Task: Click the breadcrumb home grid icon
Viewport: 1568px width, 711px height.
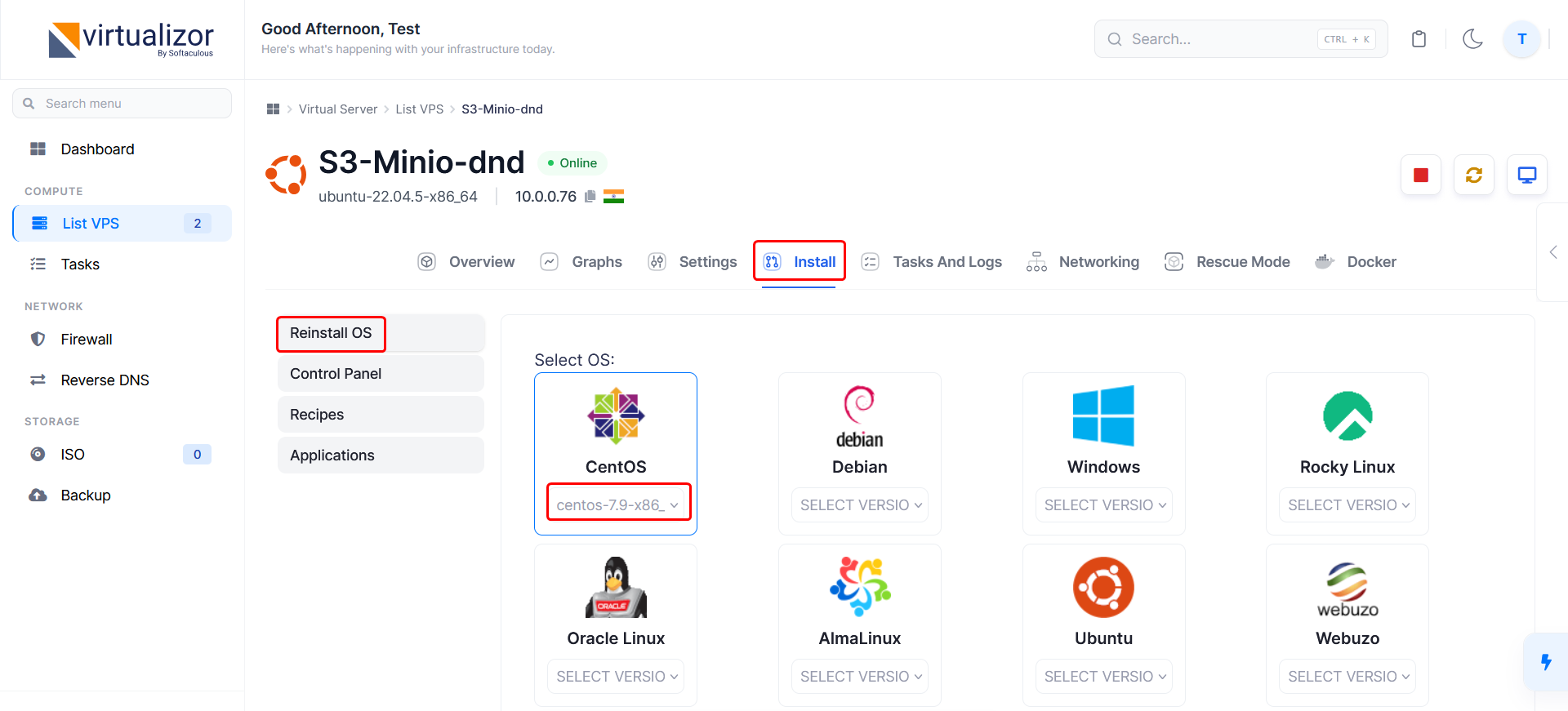Action: click(x=274, y=109)
